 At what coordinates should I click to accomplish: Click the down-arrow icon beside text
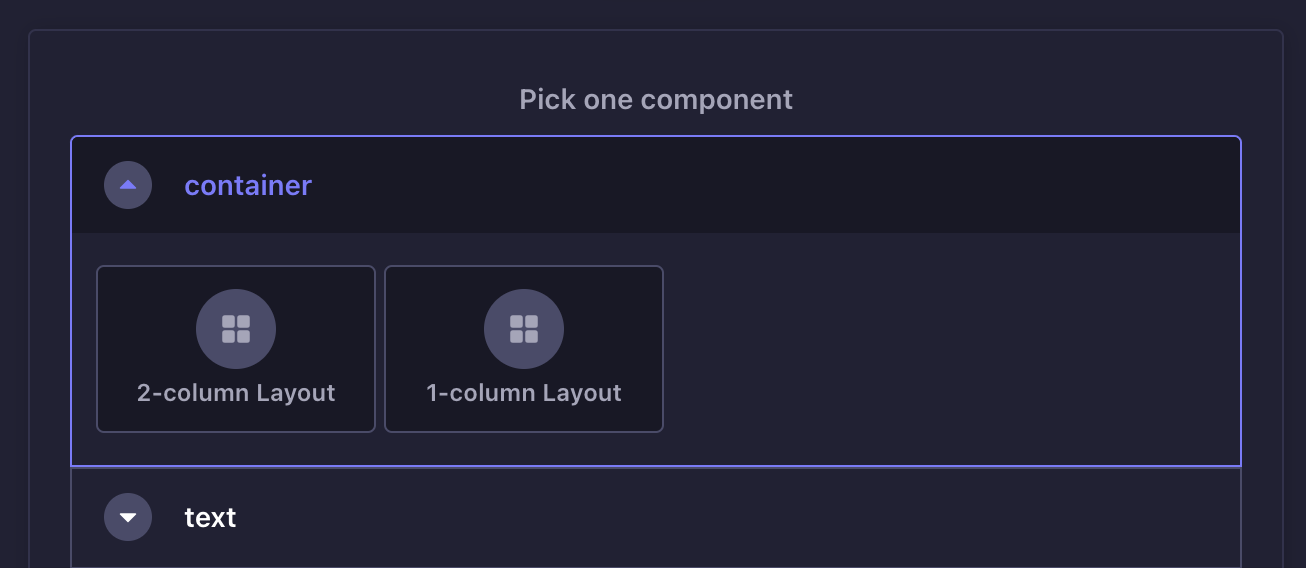pos(128,517)
